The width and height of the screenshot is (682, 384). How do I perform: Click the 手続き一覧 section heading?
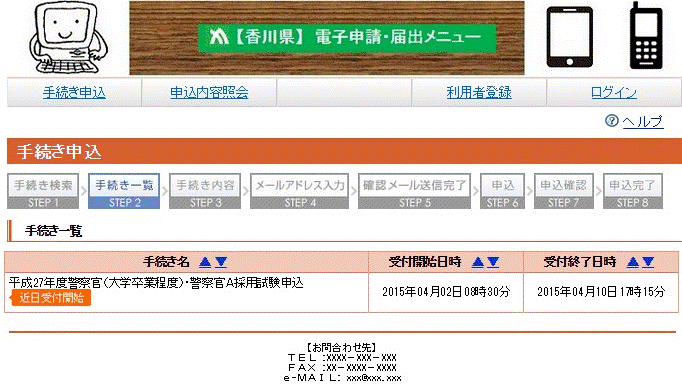(53, 231)
